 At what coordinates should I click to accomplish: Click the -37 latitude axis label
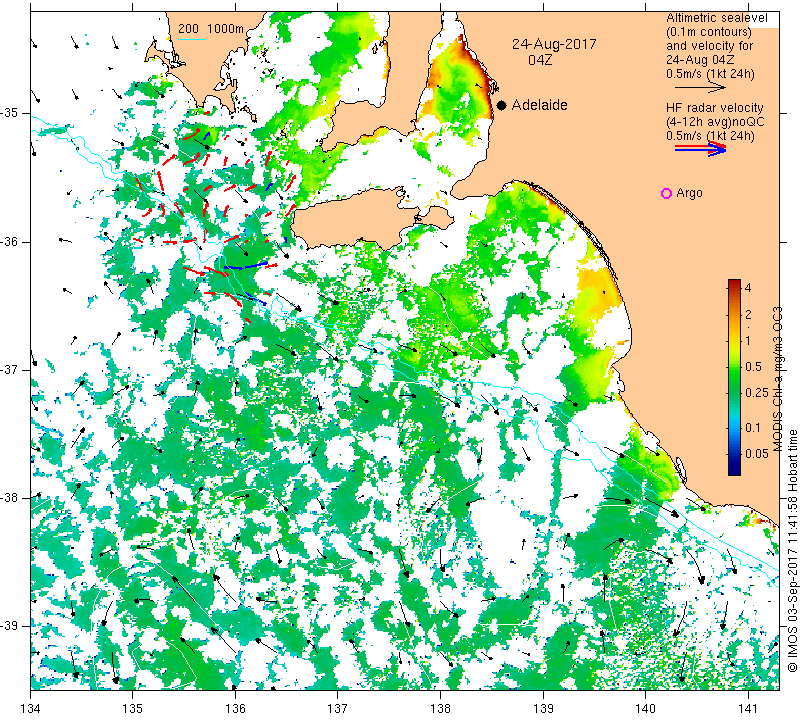pyautogui.click(x=10, y=369)
